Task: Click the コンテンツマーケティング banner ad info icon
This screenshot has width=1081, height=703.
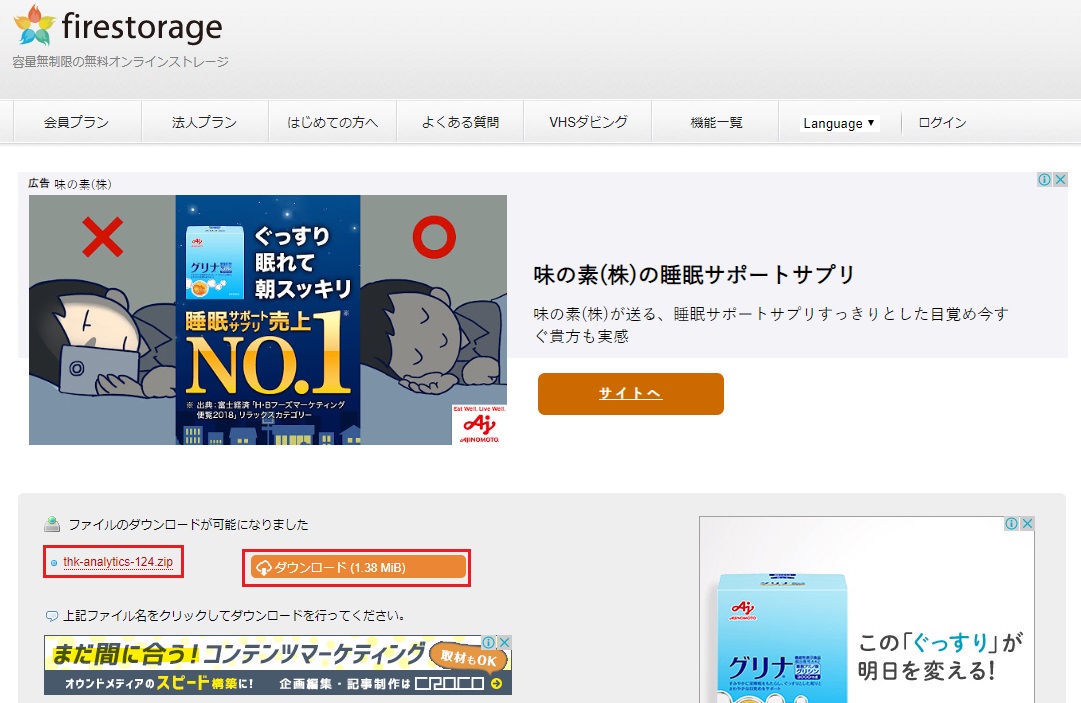Action: (x=488, y=642)
